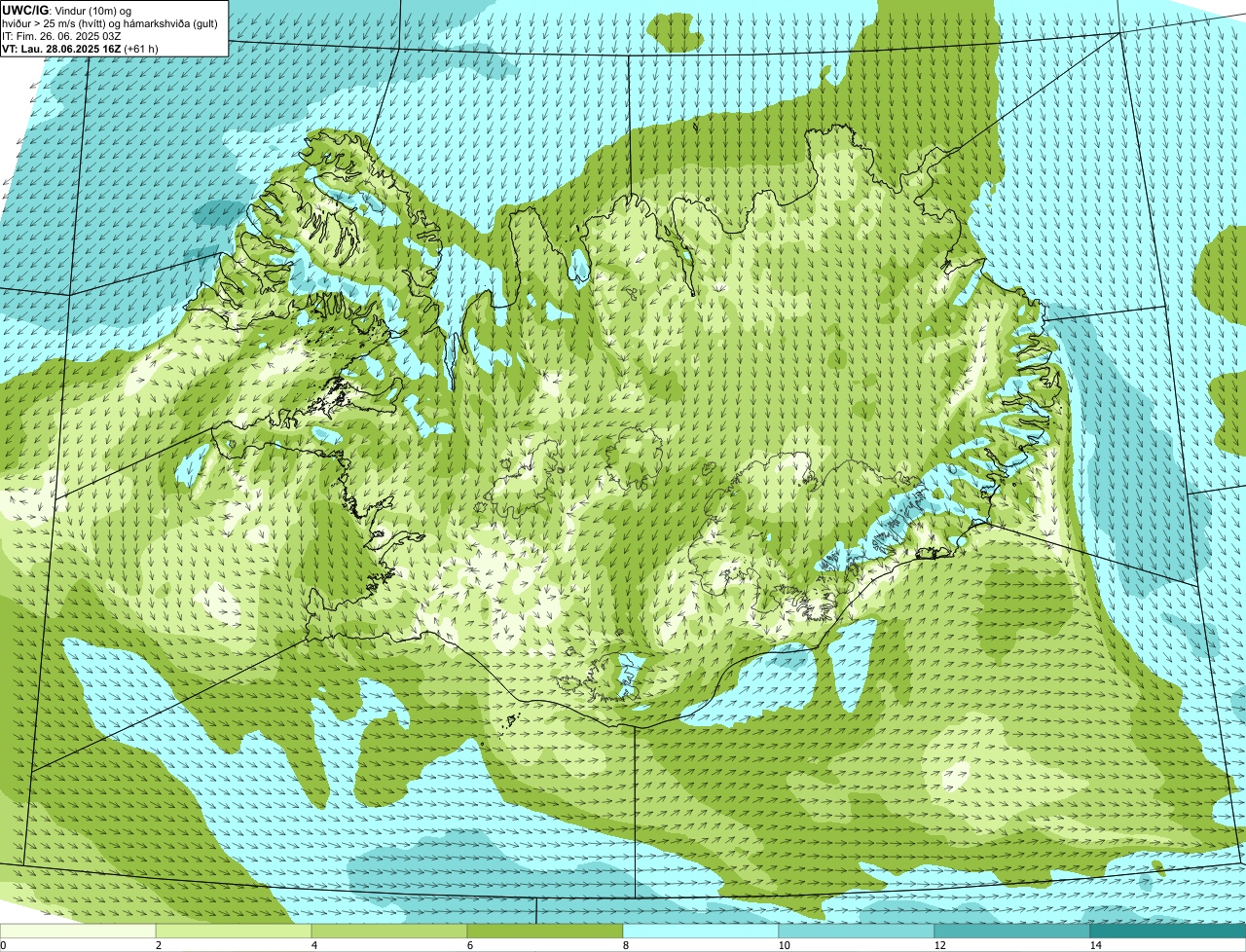Viewport: 1246px width, 952px height.
Task: Click the initial time 'IT: Fim. 26. 06. 2025 03Z'
Action: 61,35
